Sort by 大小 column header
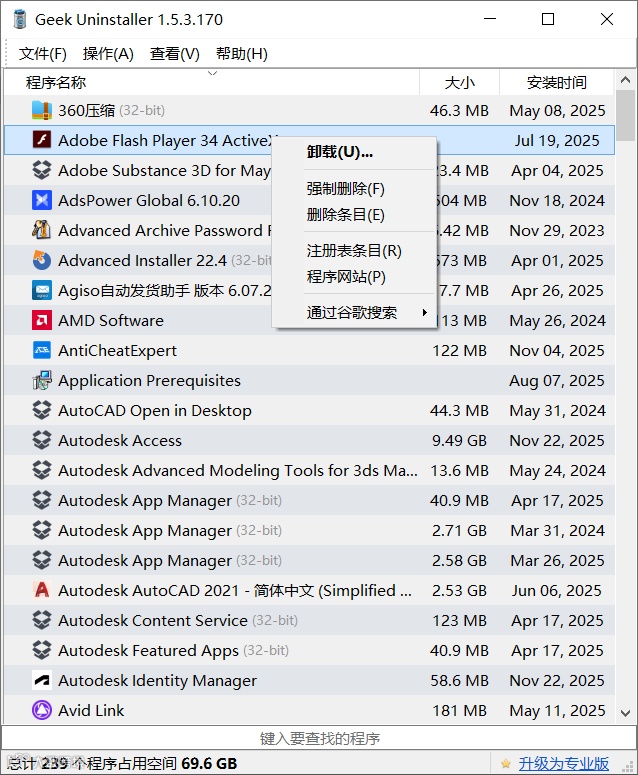638x775 pixels. [x=459, y=82]
